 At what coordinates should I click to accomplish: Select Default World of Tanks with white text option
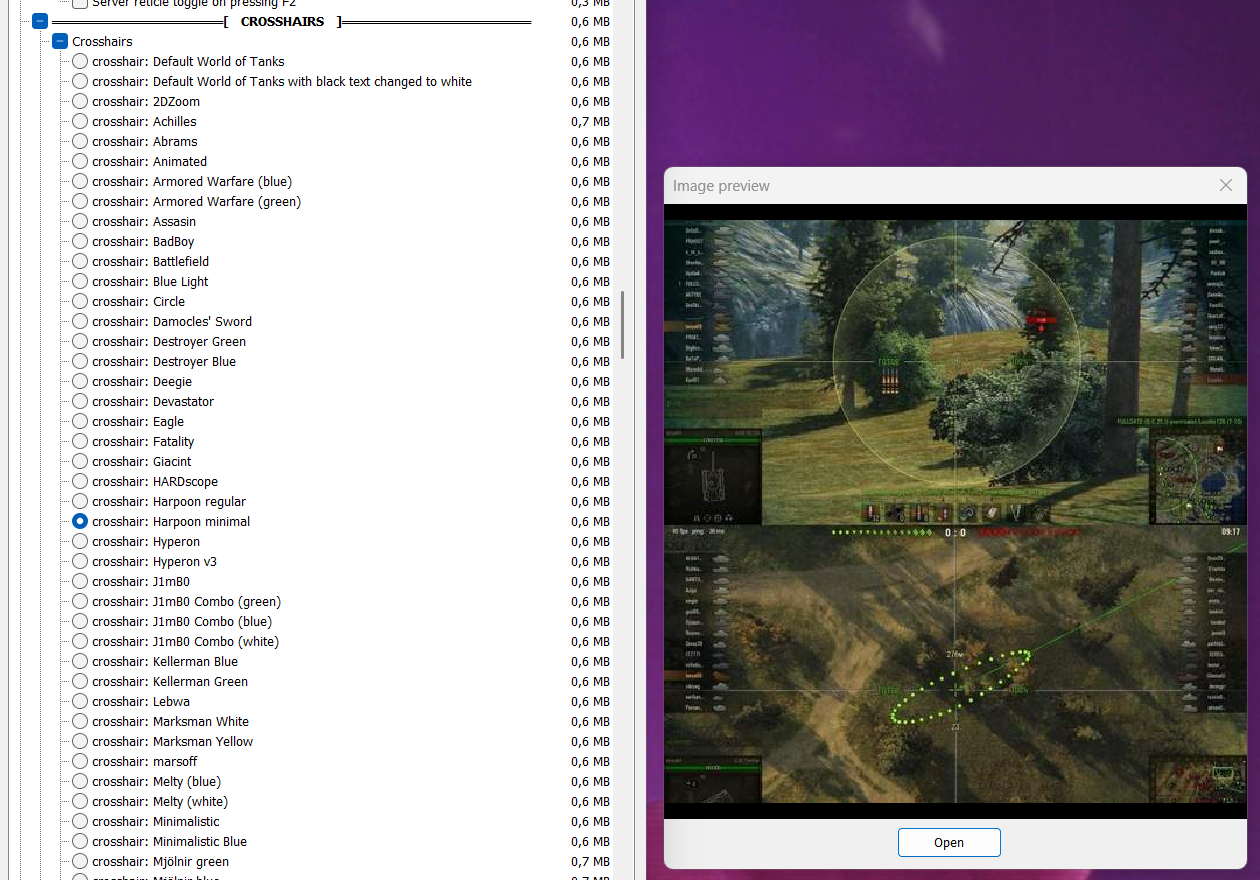tap(80, 81)
